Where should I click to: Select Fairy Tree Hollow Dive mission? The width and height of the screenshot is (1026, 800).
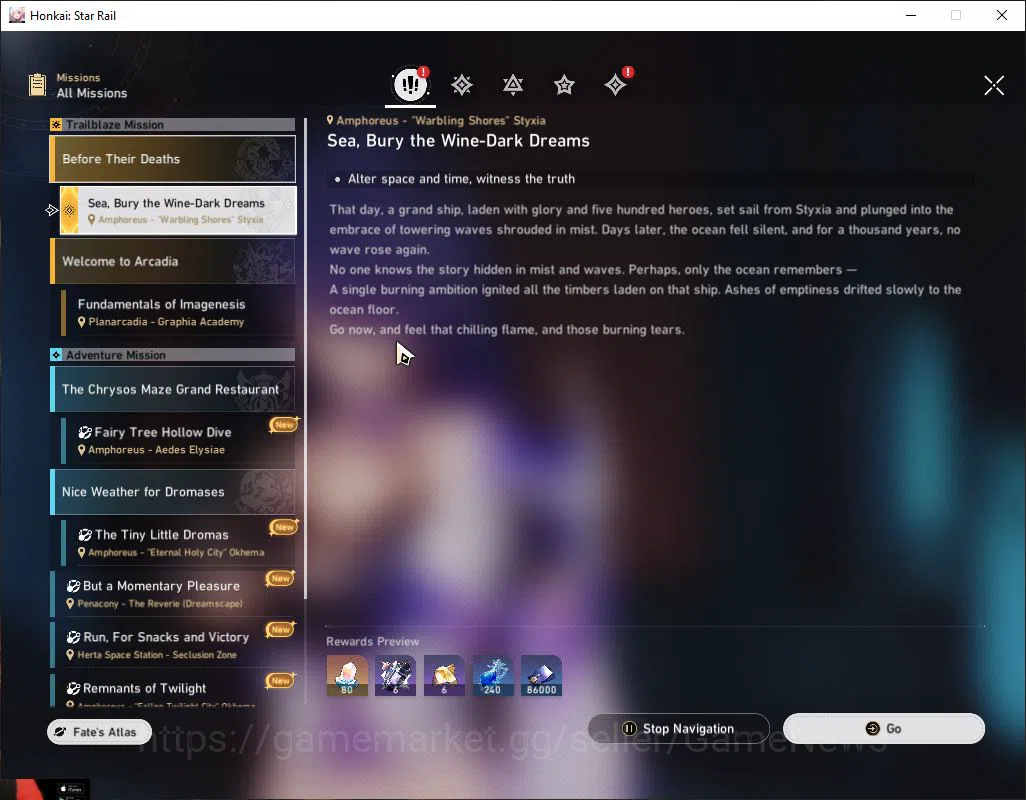click(178, 440)
